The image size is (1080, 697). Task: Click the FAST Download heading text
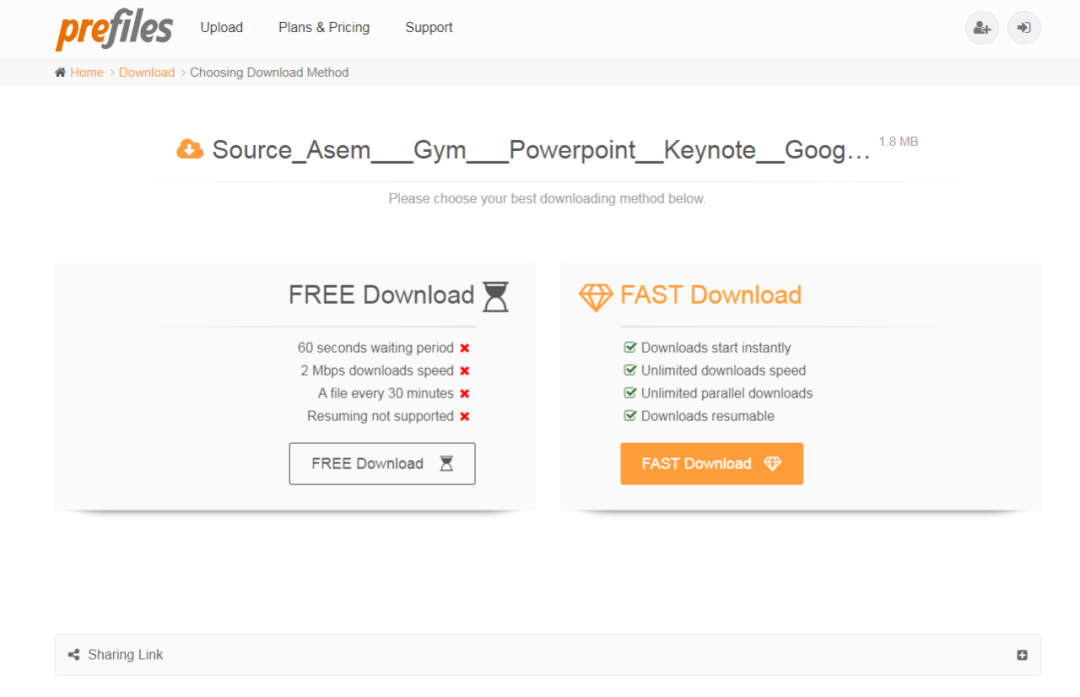coord(711,295)
